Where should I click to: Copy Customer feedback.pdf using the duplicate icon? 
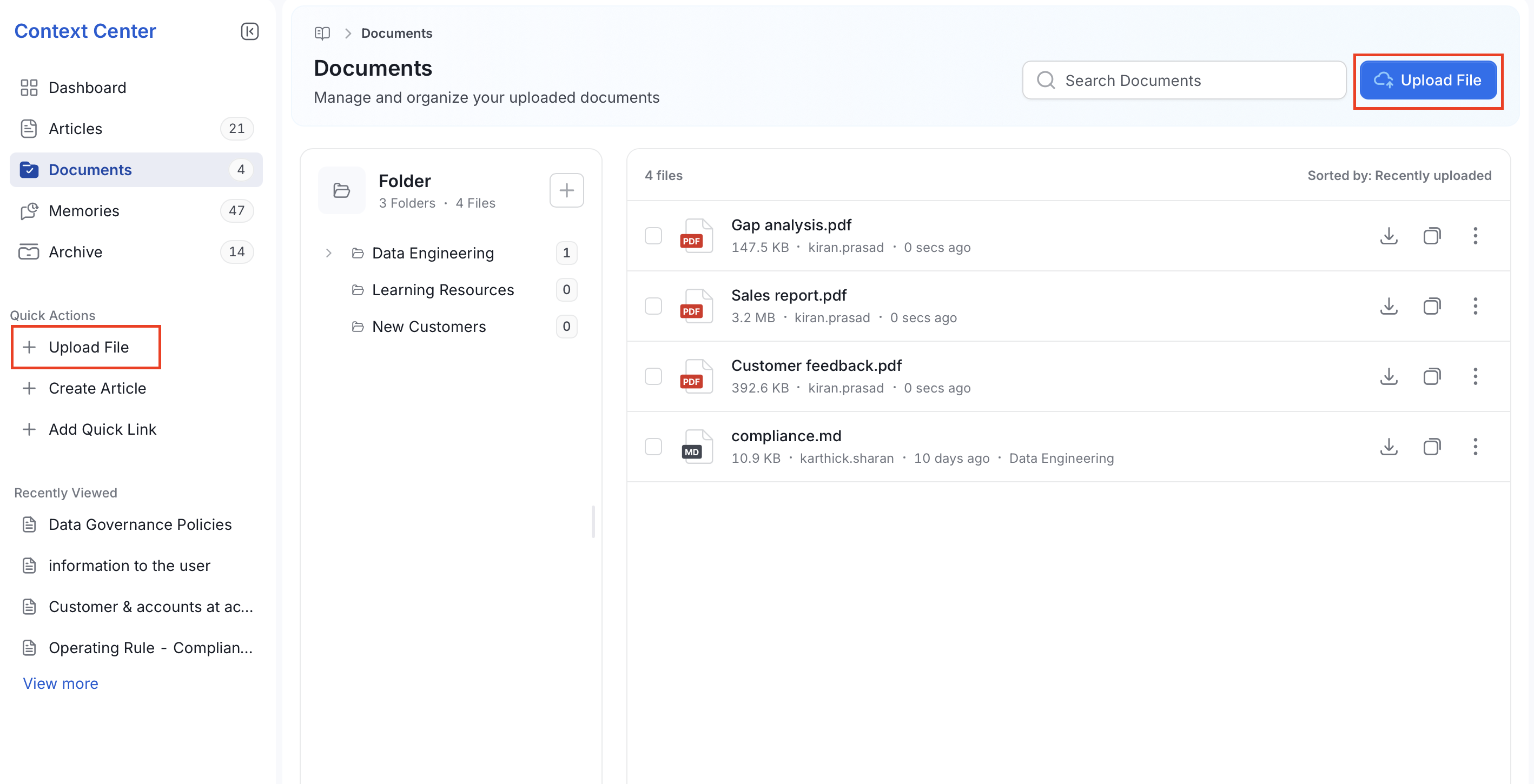1432,376
